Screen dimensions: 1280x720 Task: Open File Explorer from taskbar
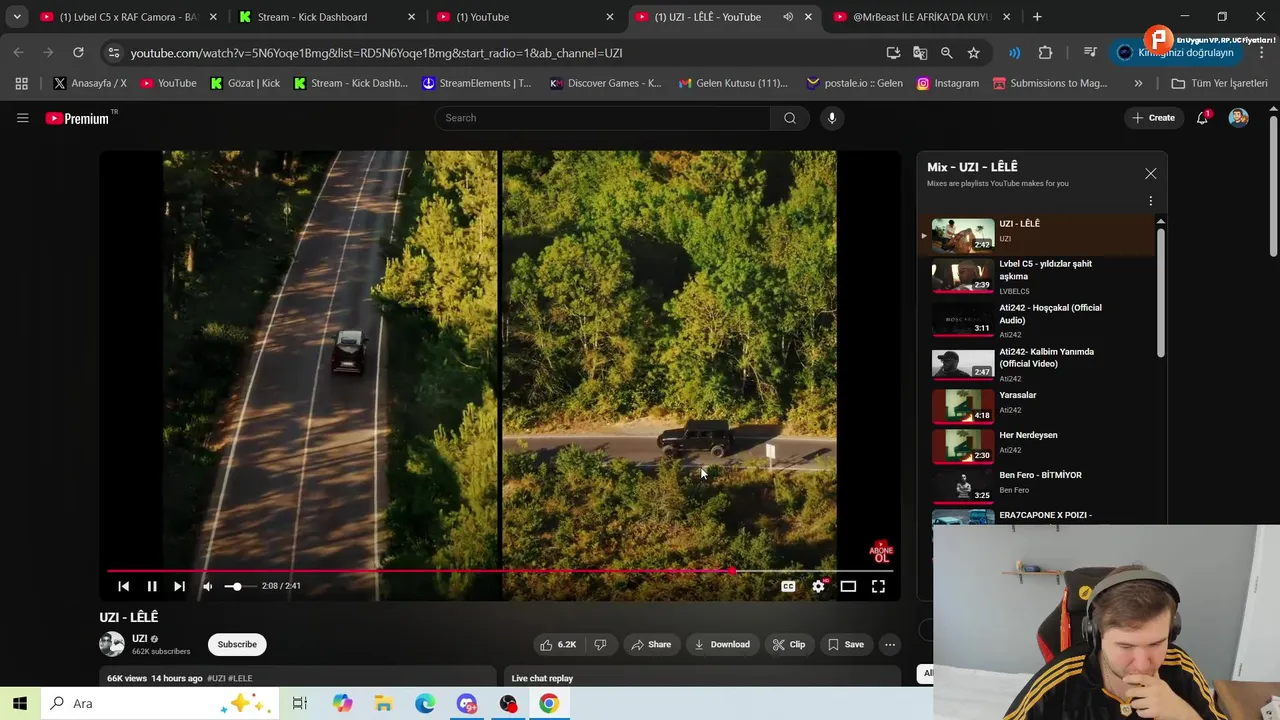tap(384, 703)
